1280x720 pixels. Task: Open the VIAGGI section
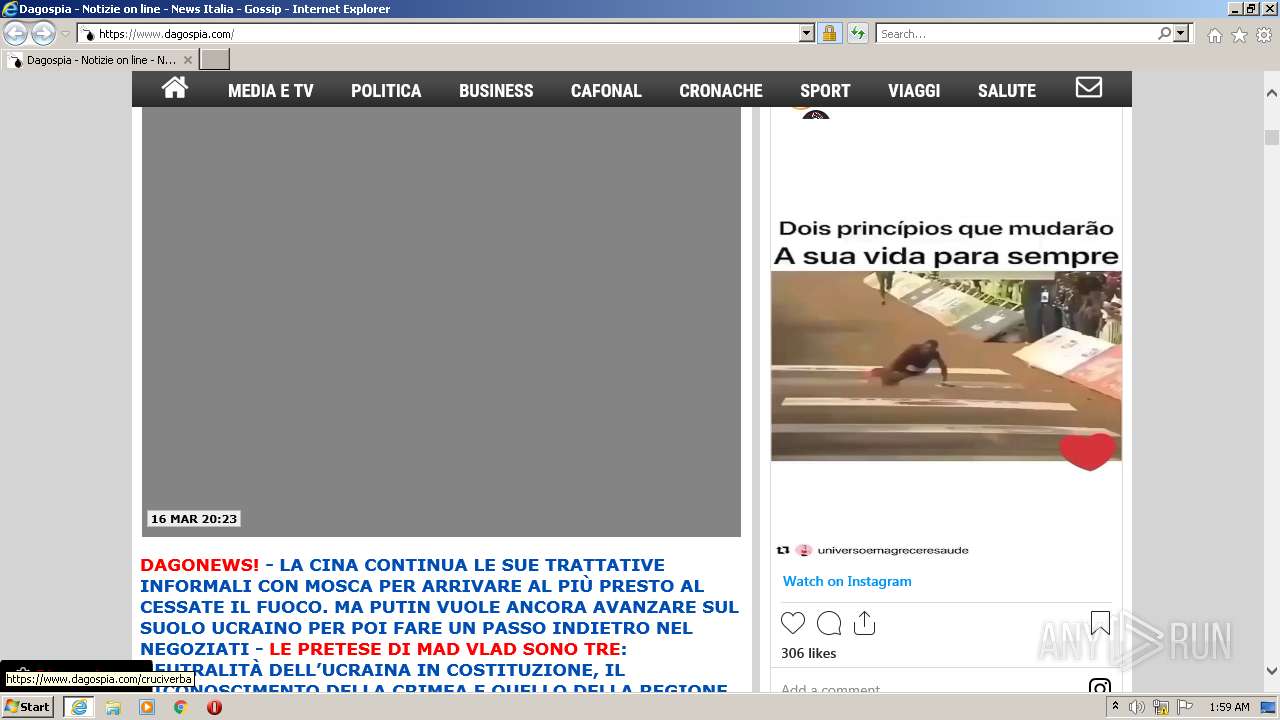[914, 90]
